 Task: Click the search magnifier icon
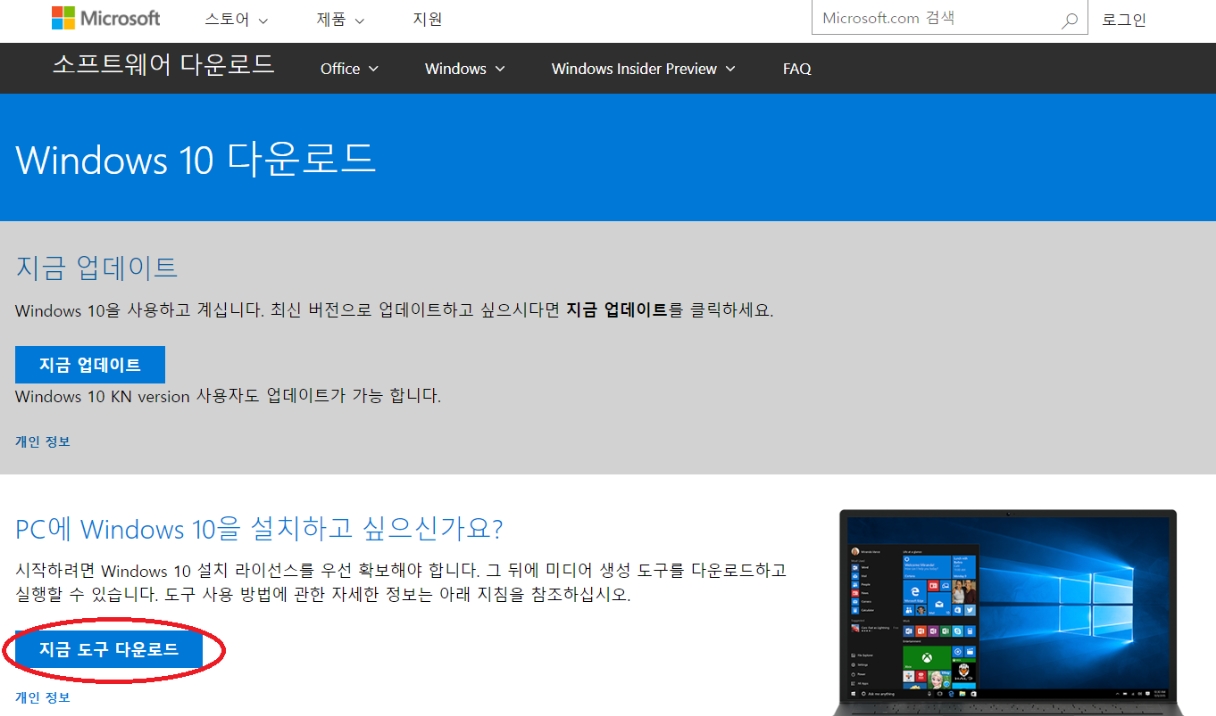click(1069, 20)
